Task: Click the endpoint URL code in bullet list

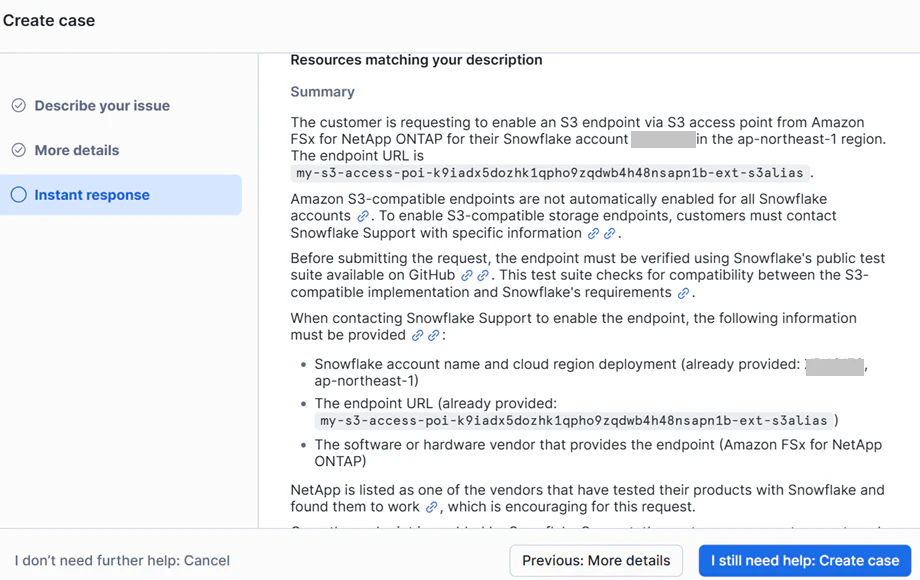Action: click(x=574, y=421)
